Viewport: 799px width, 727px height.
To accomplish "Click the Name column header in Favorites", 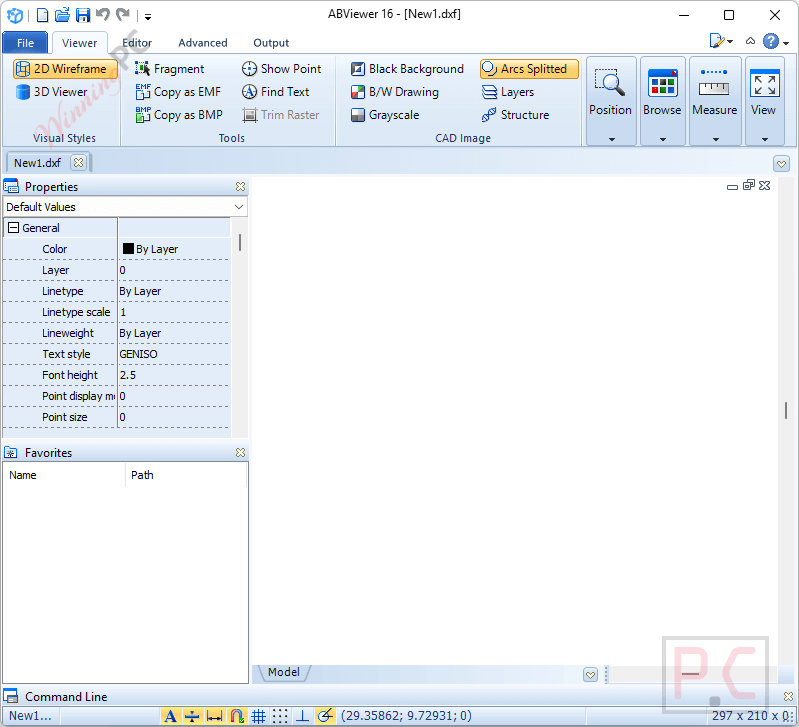I will click(65, 475).
